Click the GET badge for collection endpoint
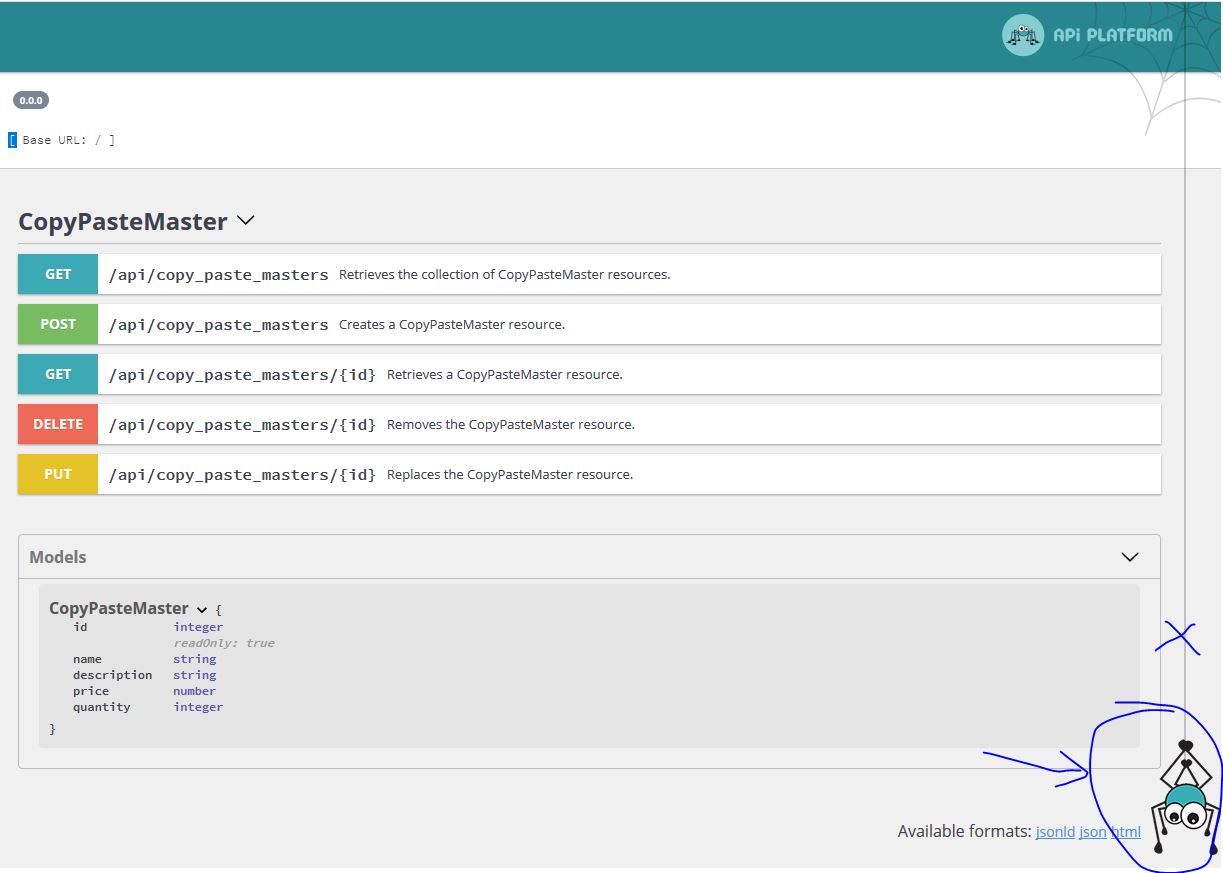Image resolution: width=1223 pixels, height=873 pixels. [58, 274]
